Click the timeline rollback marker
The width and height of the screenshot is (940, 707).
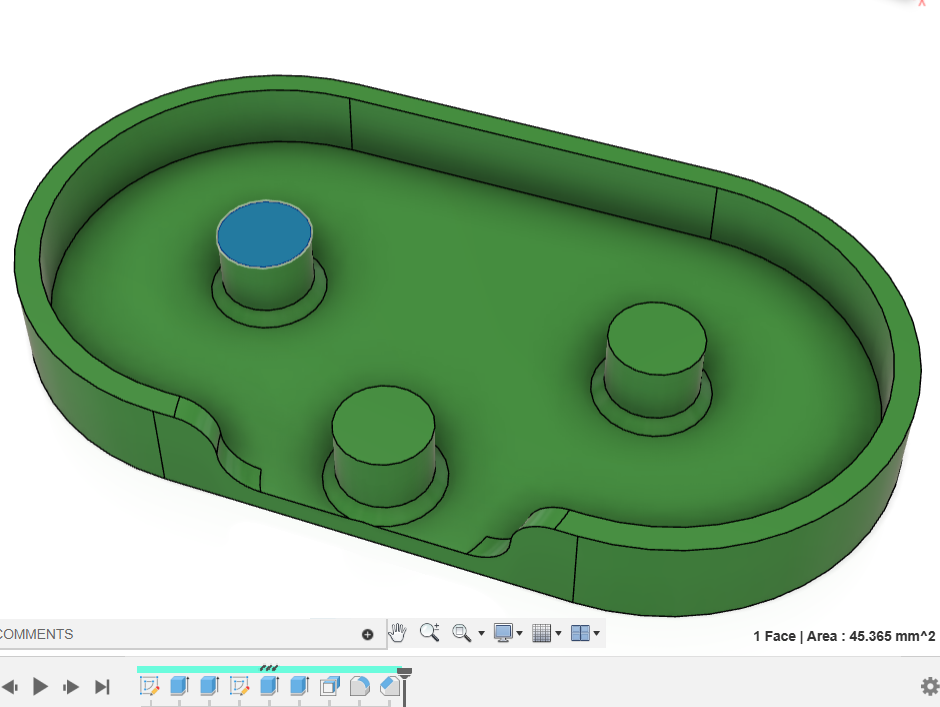[x=404, y=676]
